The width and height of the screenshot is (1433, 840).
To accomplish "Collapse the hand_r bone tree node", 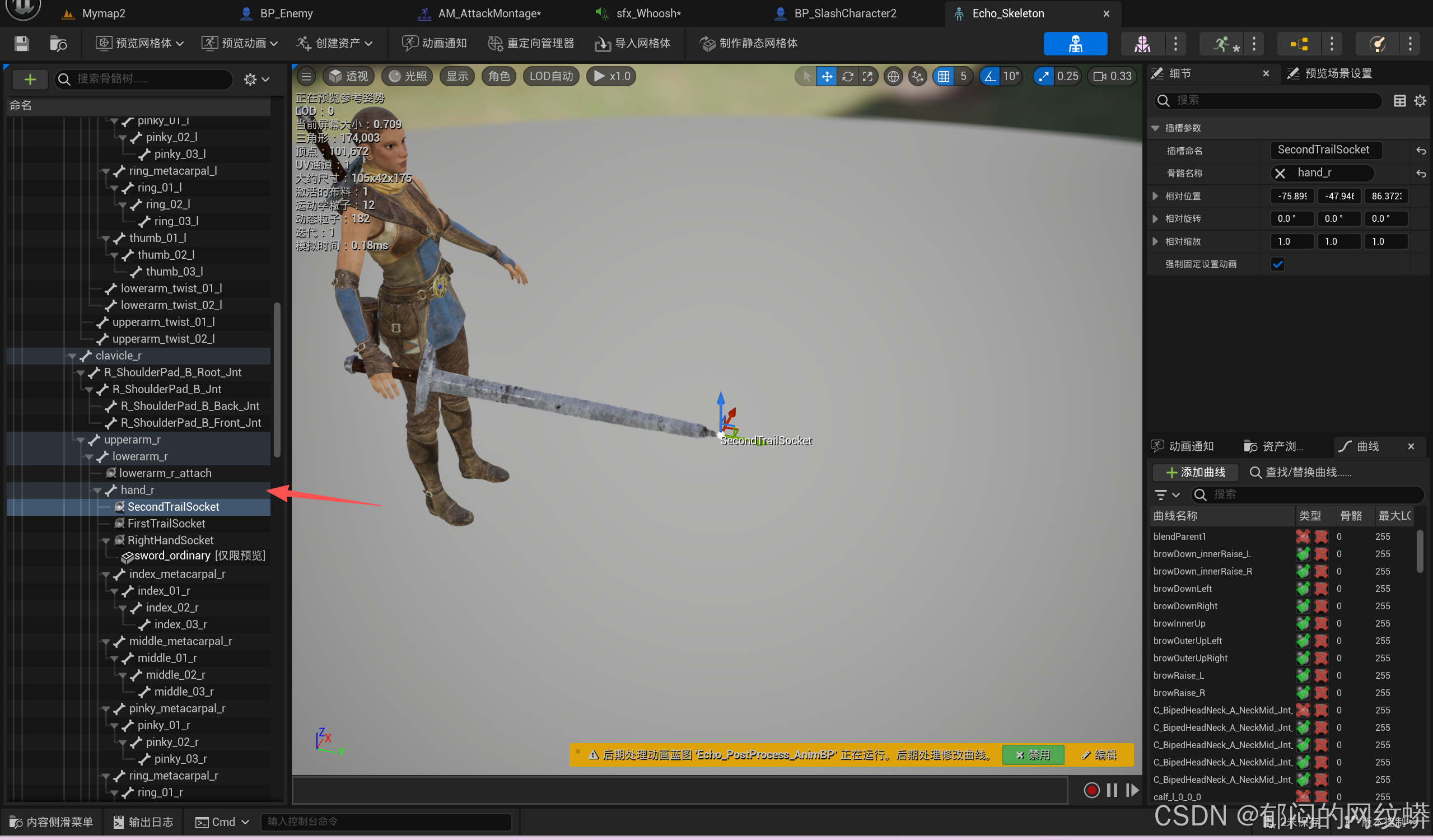I will pos(97,490).
